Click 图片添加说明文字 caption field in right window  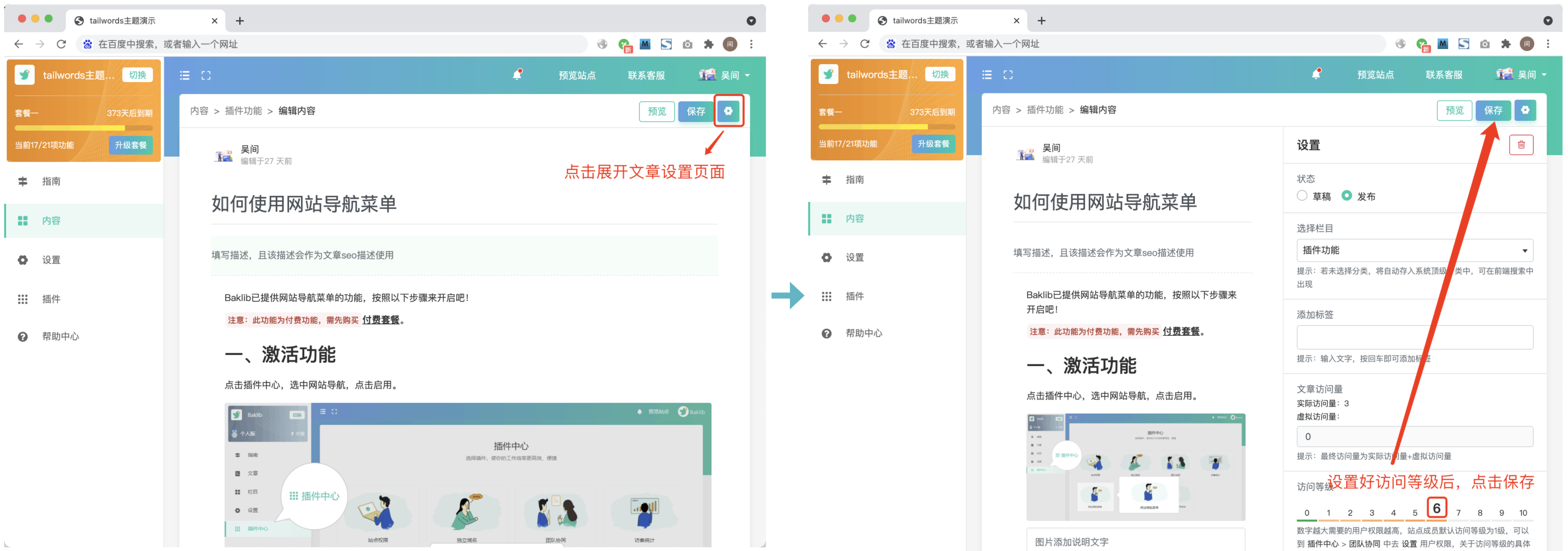pyautogui.click(x=1135, y=541)
